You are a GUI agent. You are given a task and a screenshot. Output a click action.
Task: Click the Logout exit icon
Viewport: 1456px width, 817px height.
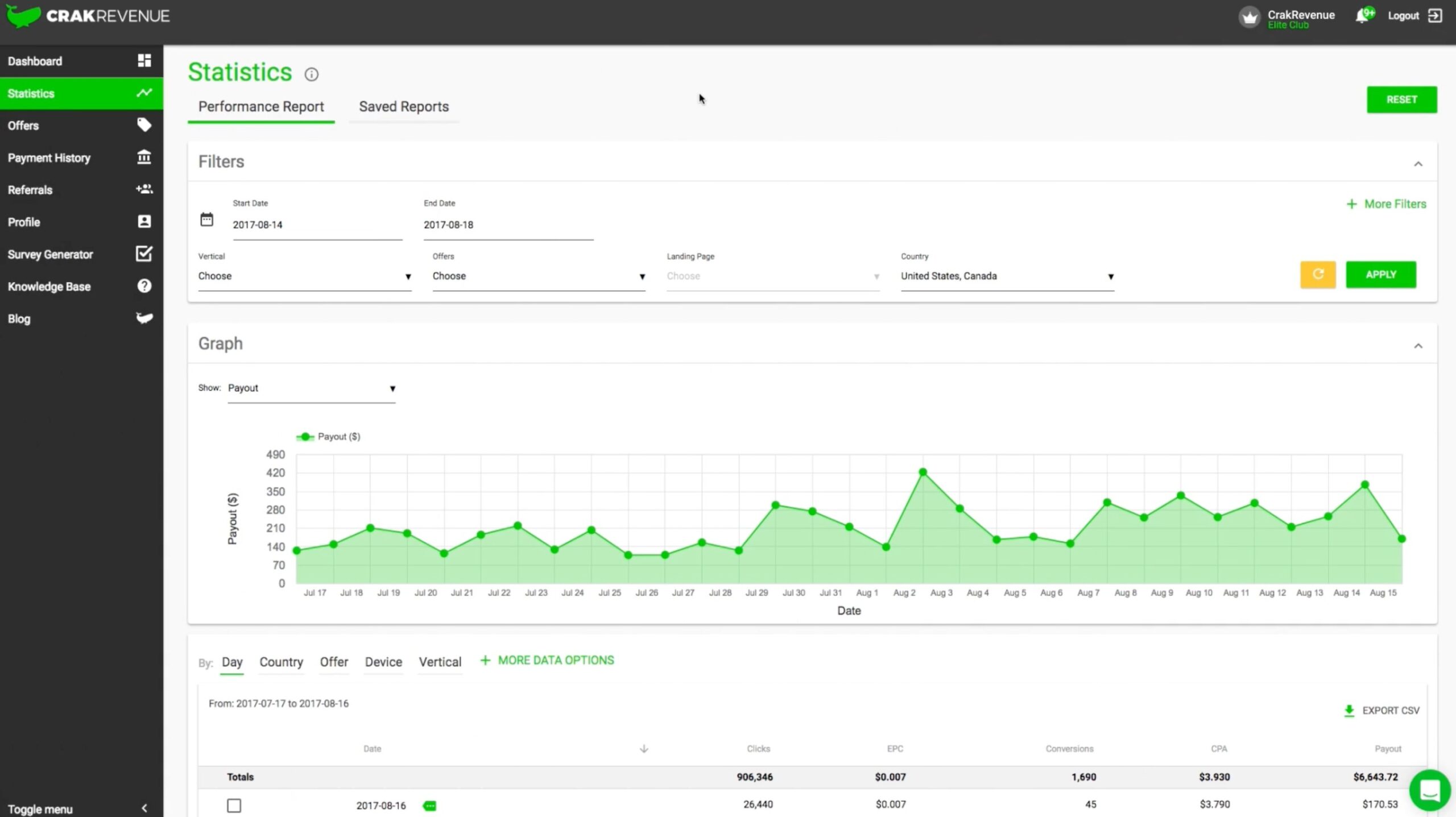click(x=1435, y=16)
